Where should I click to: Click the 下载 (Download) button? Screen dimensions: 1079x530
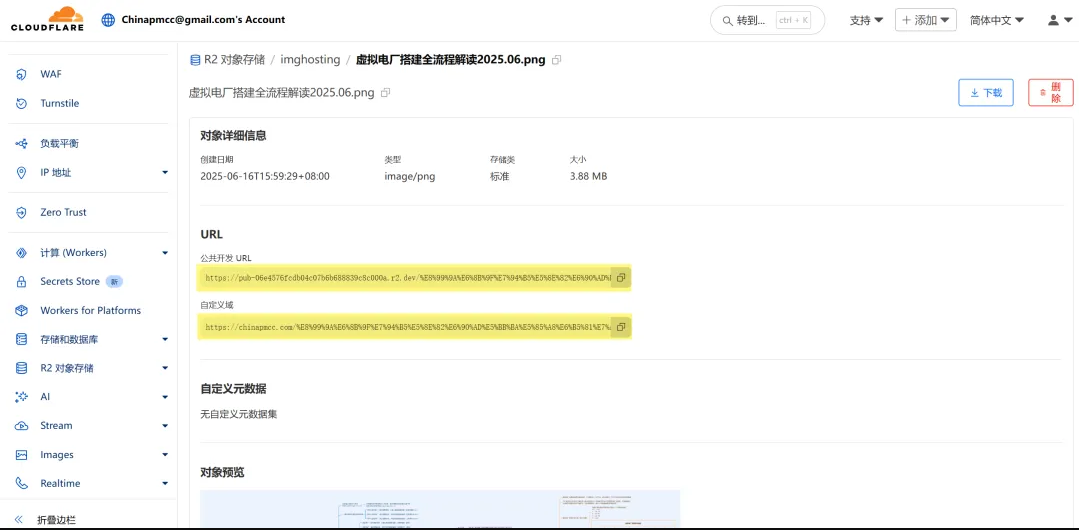click(985, 93)
